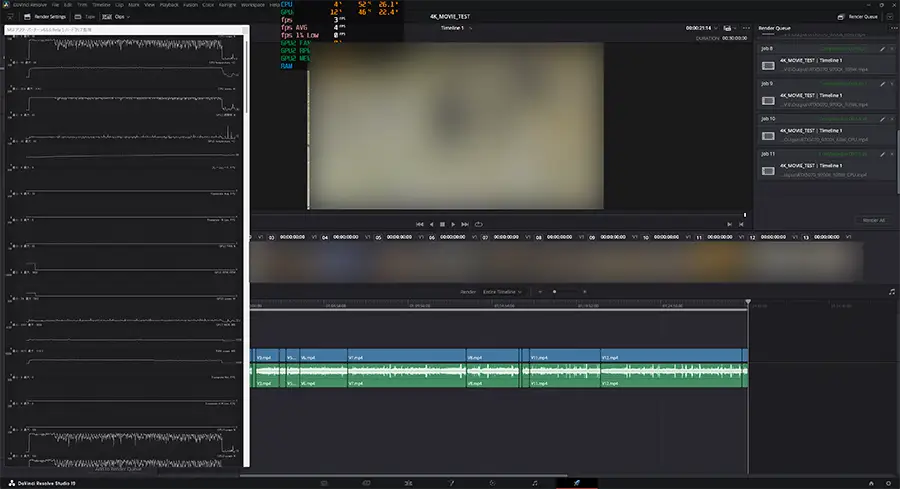The width and height of the screenshot is (900, 489).
Task: Open the File menu
Action: click(x=55, y=5)
